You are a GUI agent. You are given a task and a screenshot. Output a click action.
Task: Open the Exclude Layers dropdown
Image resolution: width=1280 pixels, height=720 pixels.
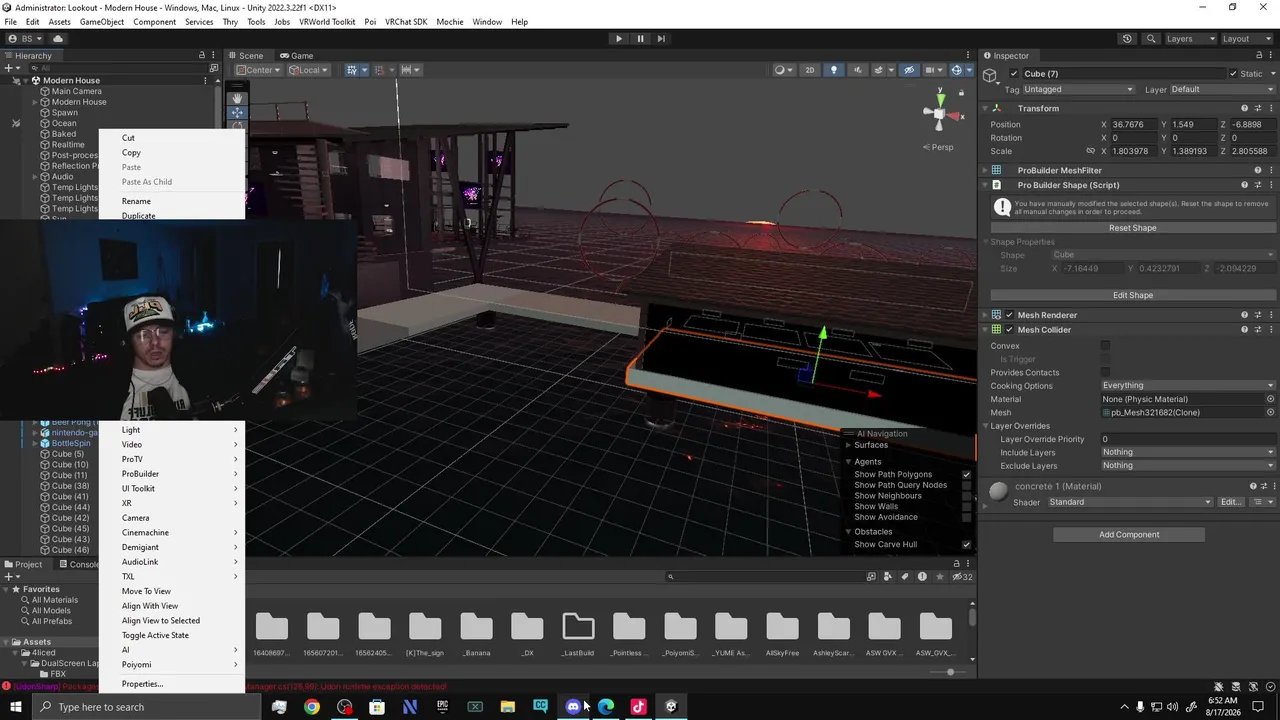click(1188, 466)
